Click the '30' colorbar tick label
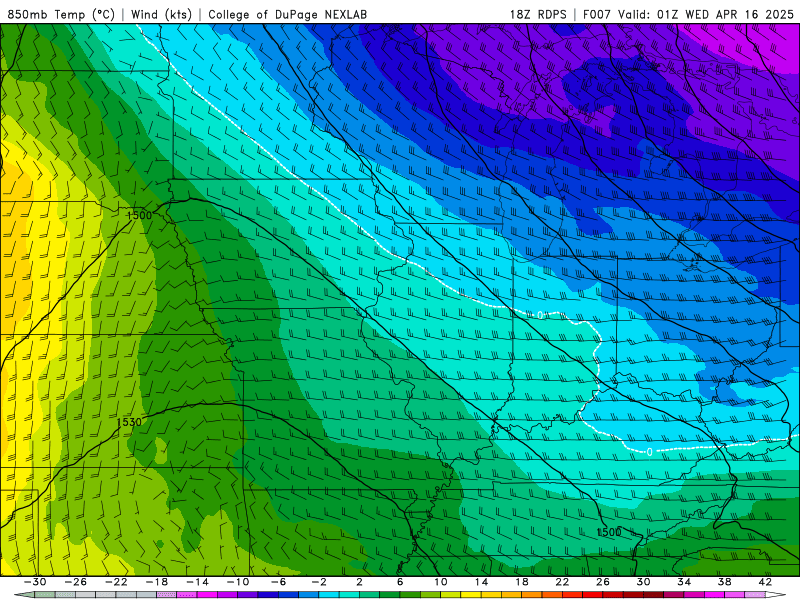The height and width of the screenshot is (600, 800). [x=643, y=582]
